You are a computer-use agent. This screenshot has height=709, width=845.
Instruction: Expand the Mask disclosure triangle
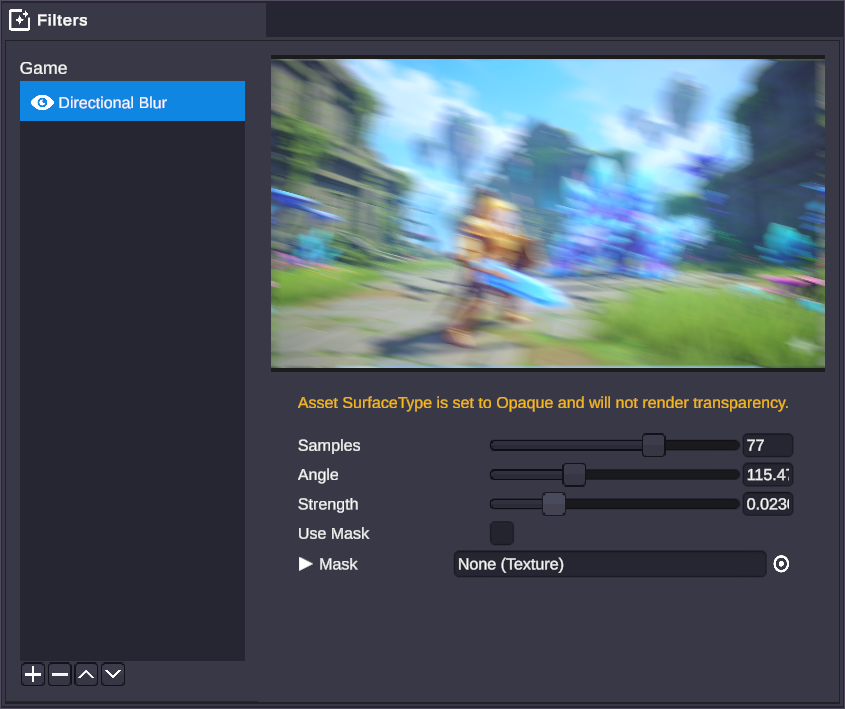pyautogui.click(x=306, y=564)
